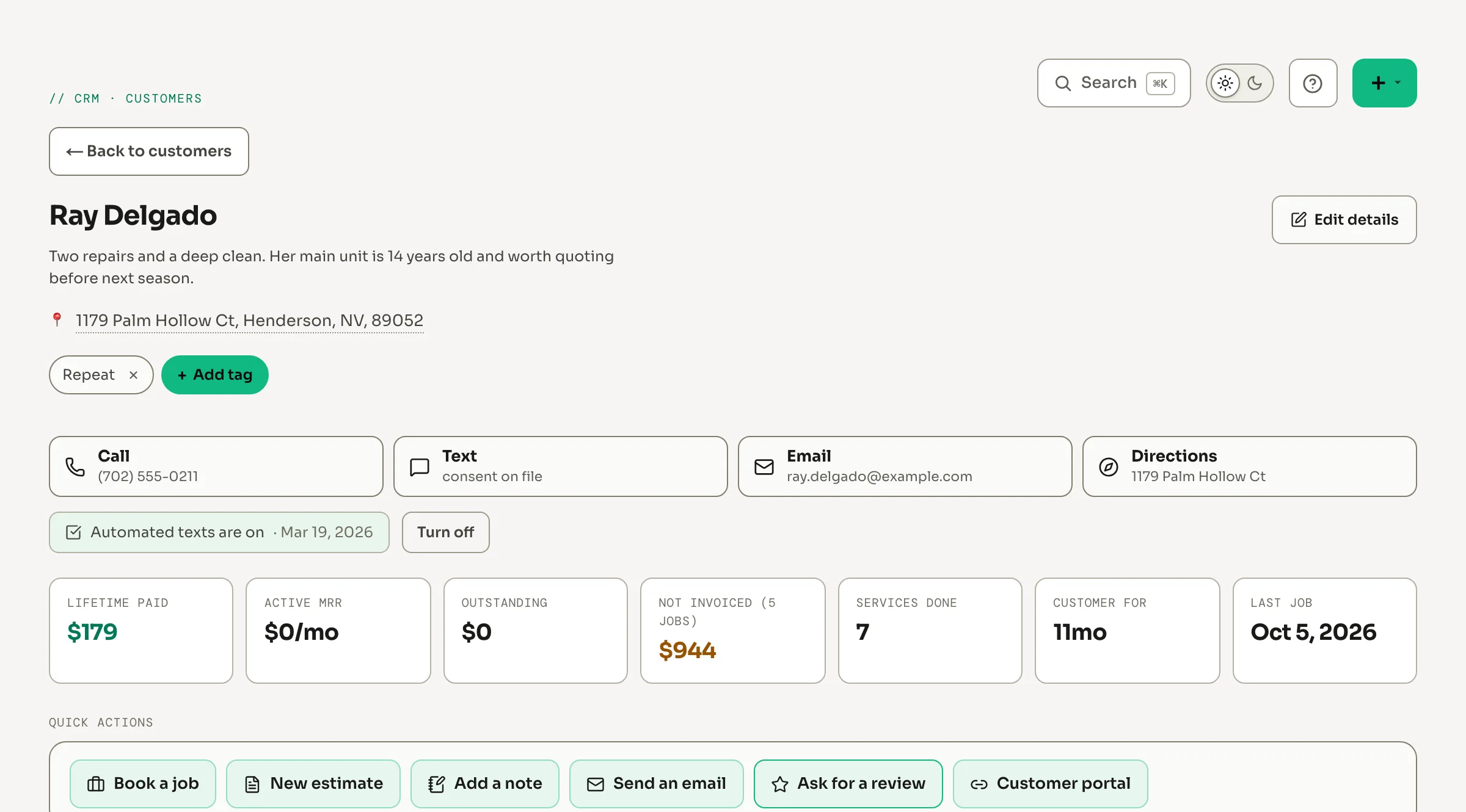Click Book a job
This screenshot has width=1466, height=812.
click(x=143, y=784)
